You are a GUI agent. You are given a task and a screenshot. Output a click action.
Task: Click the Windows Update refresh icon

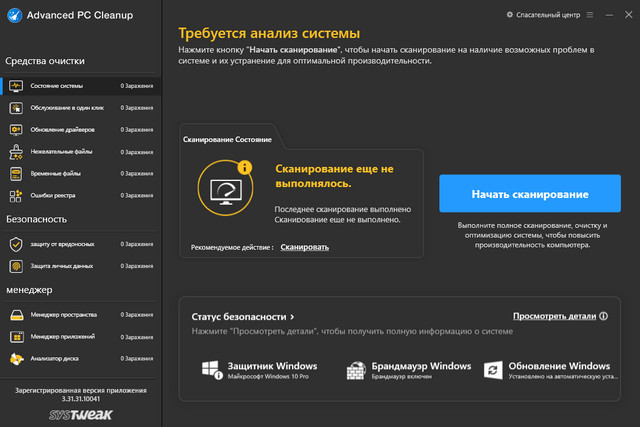click(492, 369)
